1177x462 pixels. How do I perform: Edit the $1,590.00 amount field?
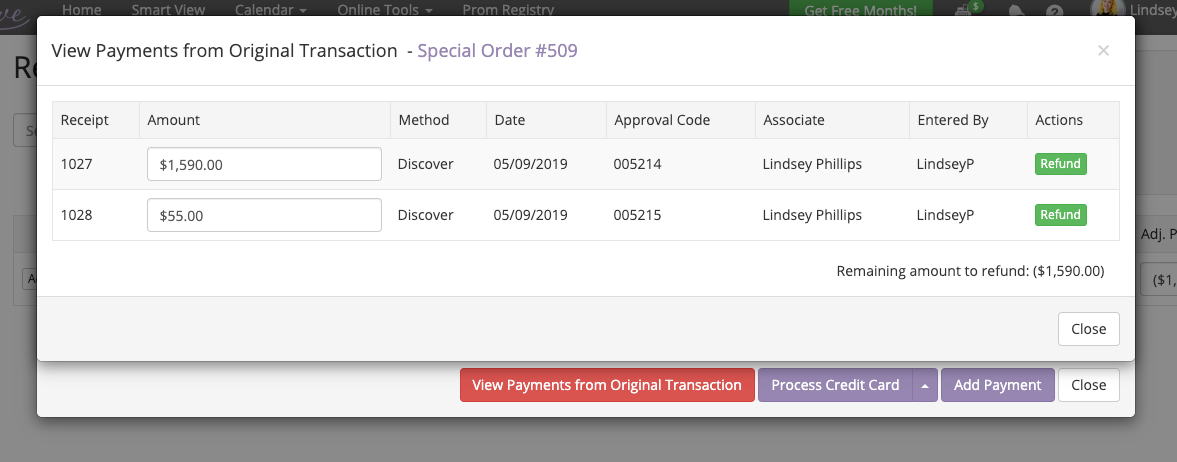pos(264,164)
